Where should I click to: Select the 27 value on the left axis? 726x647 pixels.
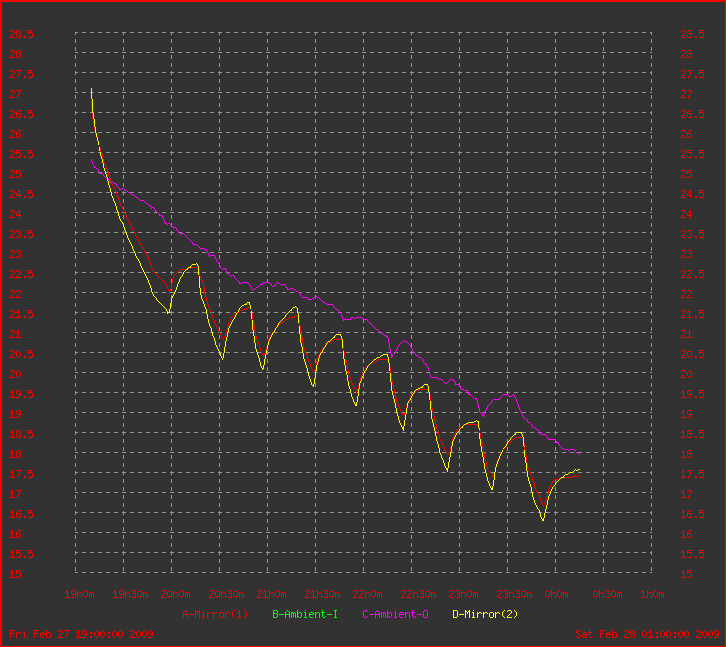click(15, 94)
